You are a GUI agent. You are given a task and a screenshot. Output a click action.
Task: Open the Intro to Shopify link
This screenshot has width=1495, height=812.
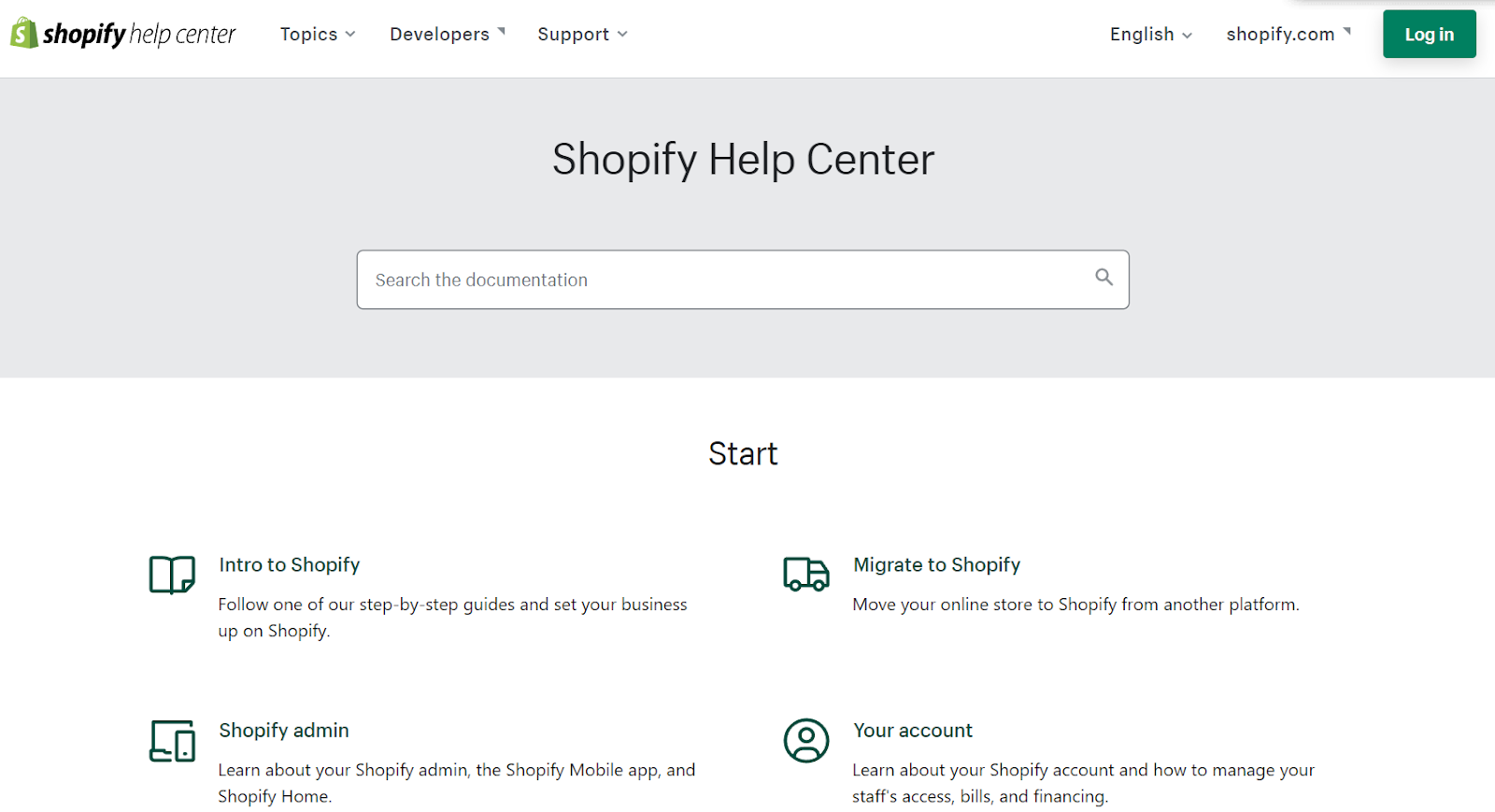click(x=290, y=564)
